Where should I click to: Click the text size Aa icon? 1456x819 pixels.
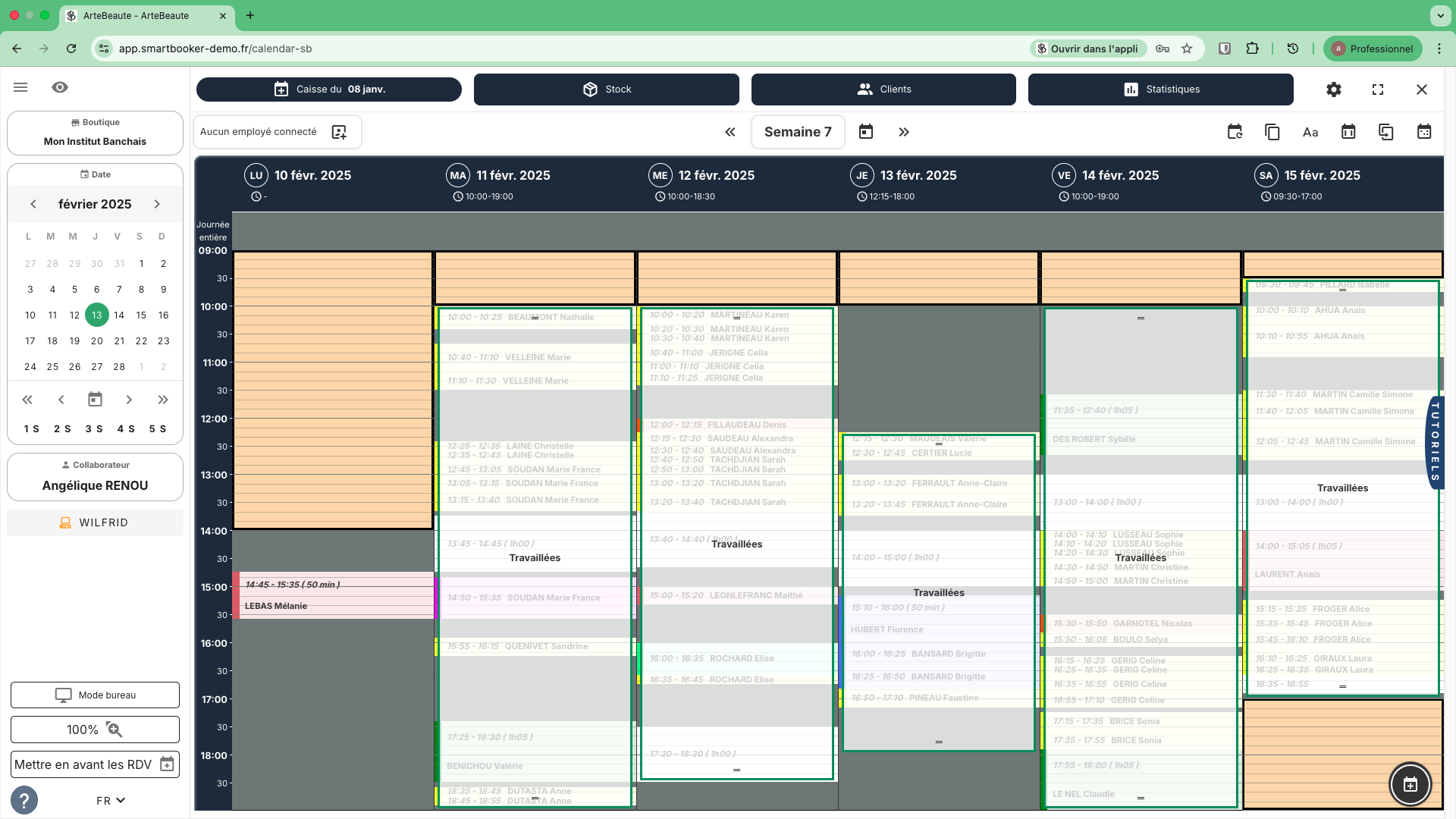1310,132
